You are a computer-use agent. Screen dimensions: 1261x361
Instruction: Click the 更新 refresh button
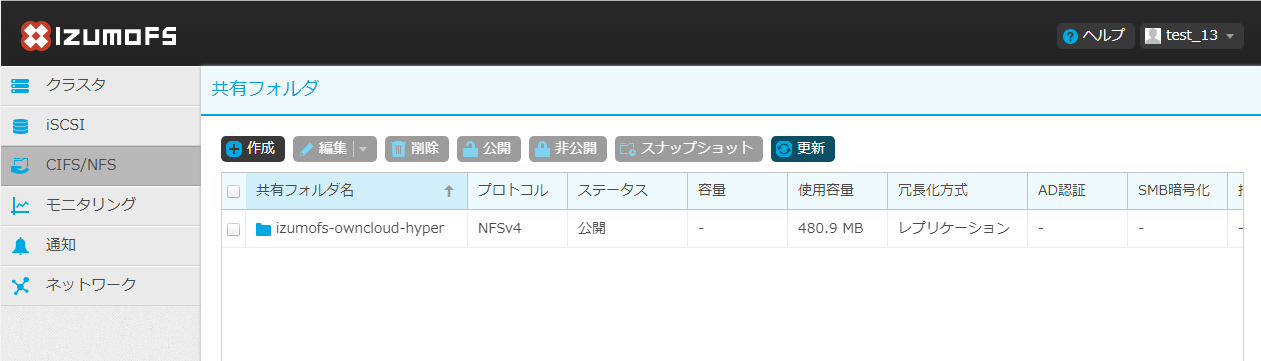[803, 149]
